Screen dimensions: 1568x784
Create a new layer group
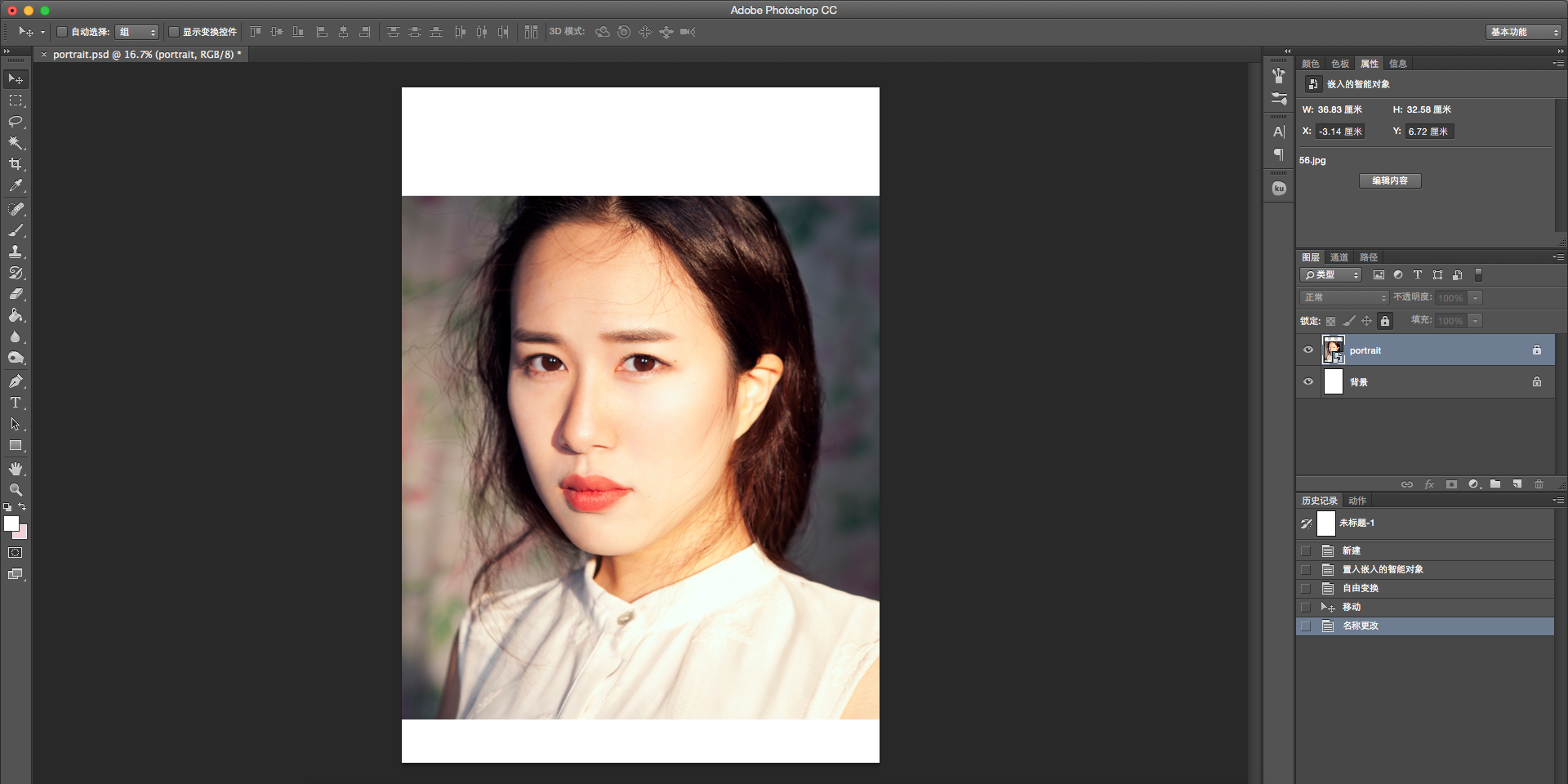(1495, 484)
